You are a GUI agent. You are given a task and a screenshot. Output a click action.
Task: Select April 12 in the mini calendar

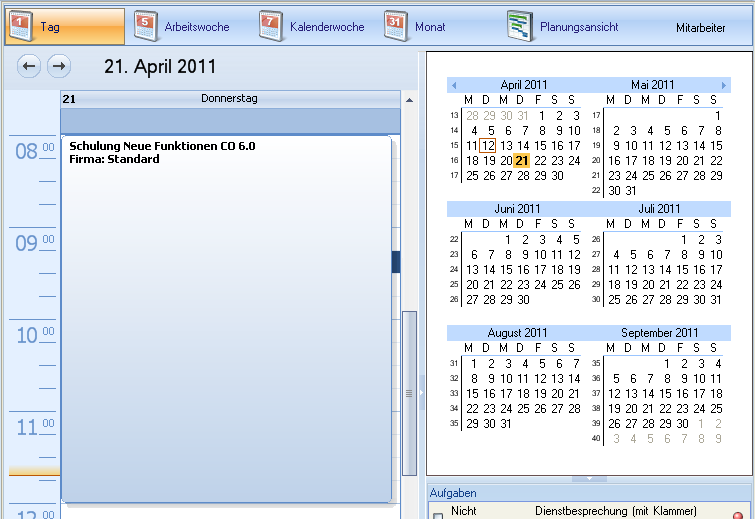(487, 145)
